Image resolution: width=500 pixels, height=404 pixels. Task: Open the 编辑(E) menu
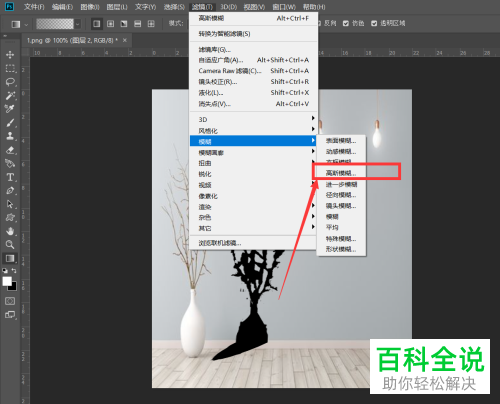tap(62, 7)
